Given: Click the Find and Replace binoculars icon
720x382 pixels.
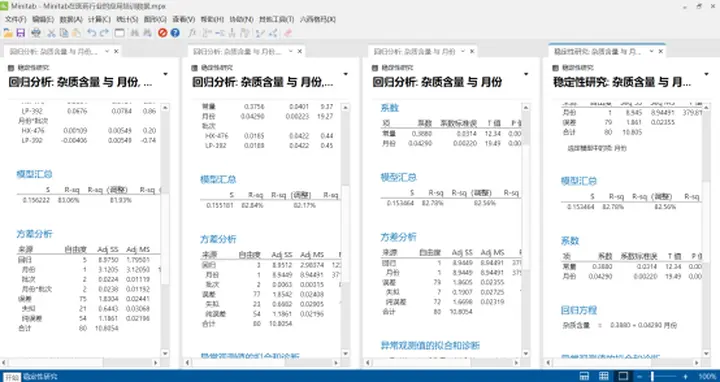Looking at the screenshot, I should point(147,33).
